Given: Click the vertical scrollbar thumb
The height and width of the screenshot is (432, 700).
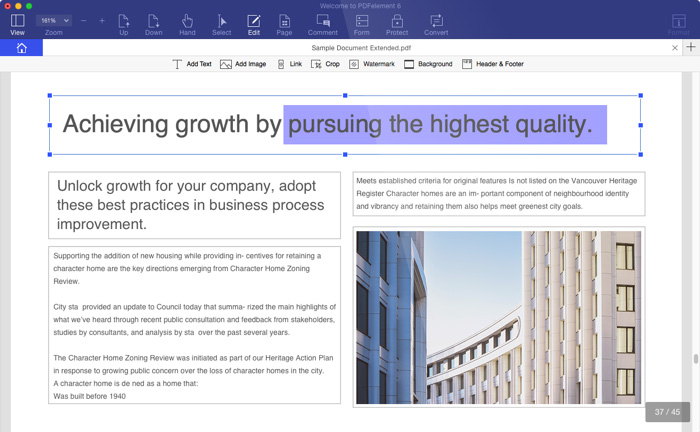Looking at the screenshot, I should tap(696, 359).
